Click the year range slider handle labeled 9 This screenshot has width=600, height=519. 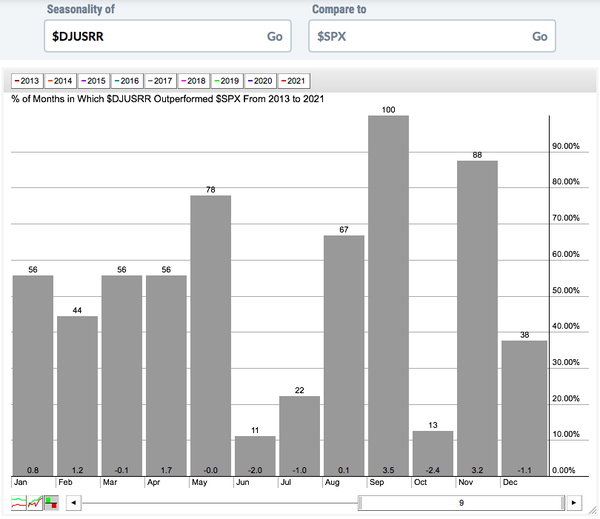point(461,502)
